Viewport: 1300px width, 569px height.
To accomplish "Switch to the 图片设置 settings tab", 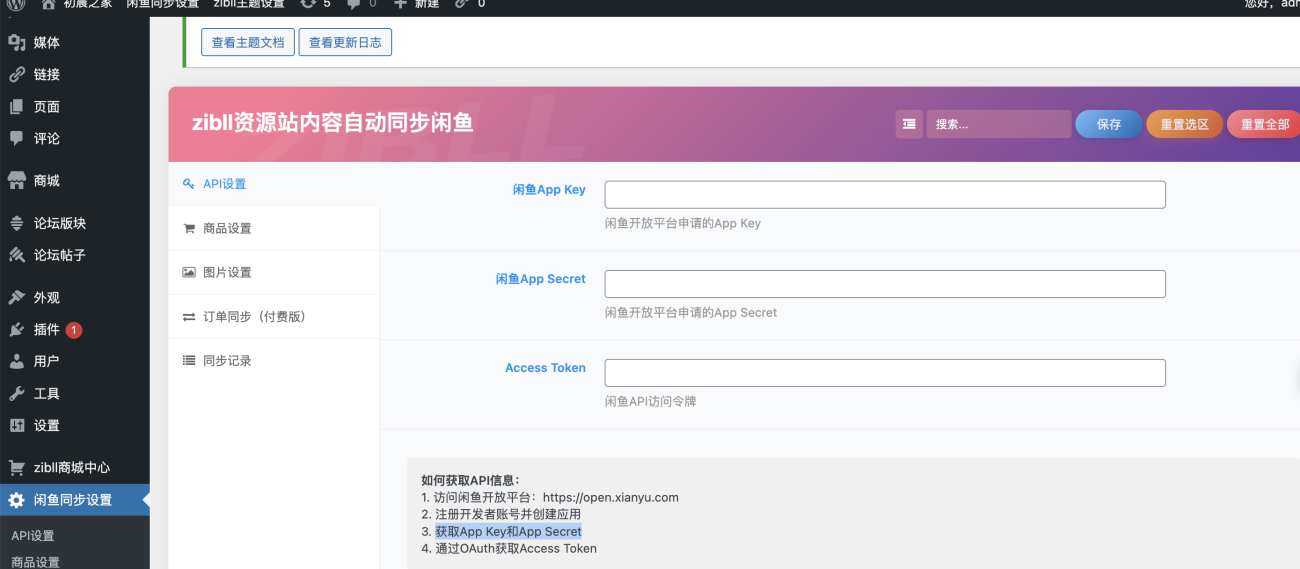I will click(x=227, y=272).
